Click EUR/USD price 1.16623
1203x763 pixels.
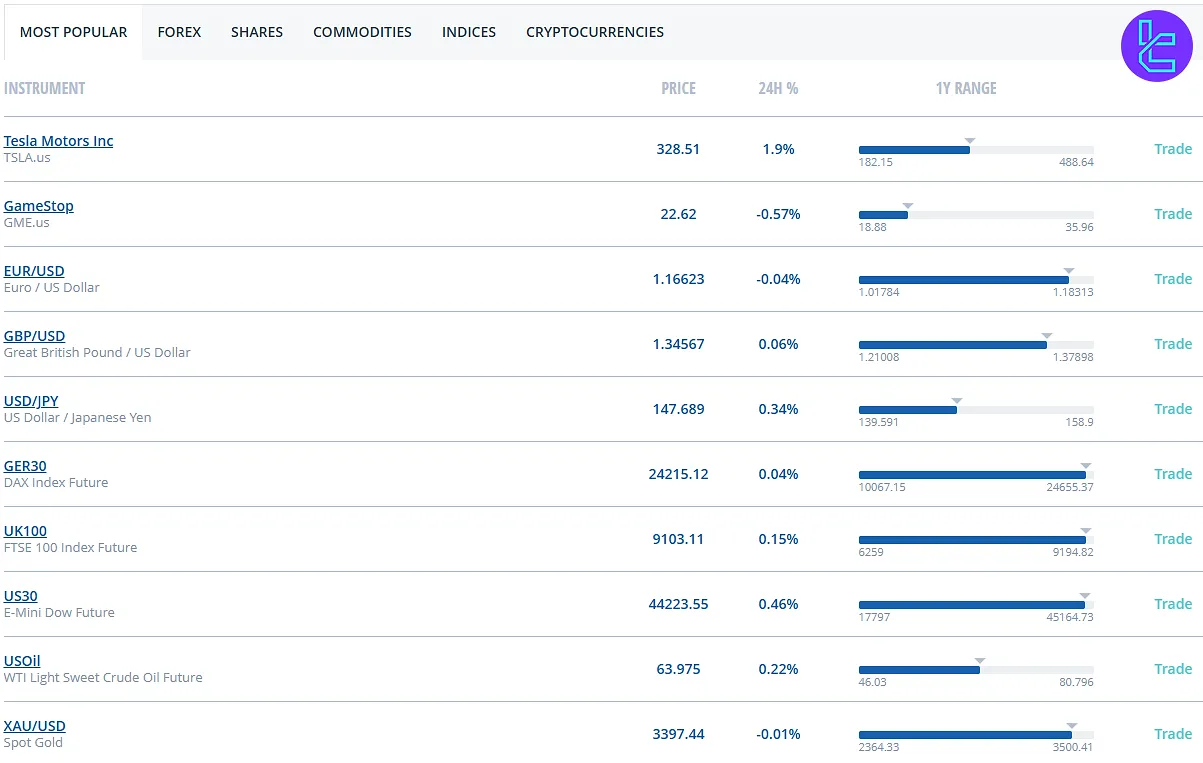click(x=678, y=279)
